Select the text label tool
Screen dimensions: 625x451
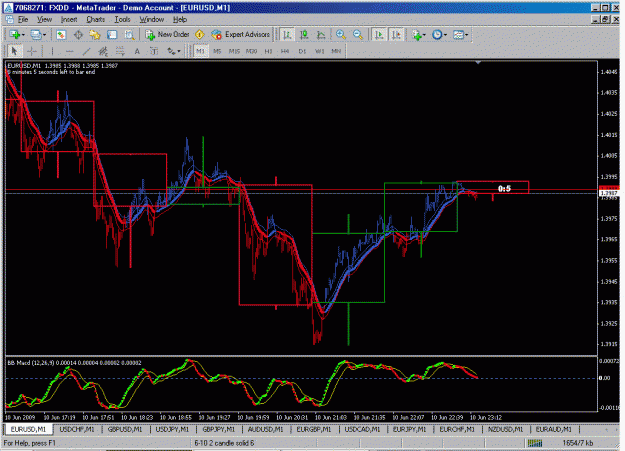154,51
